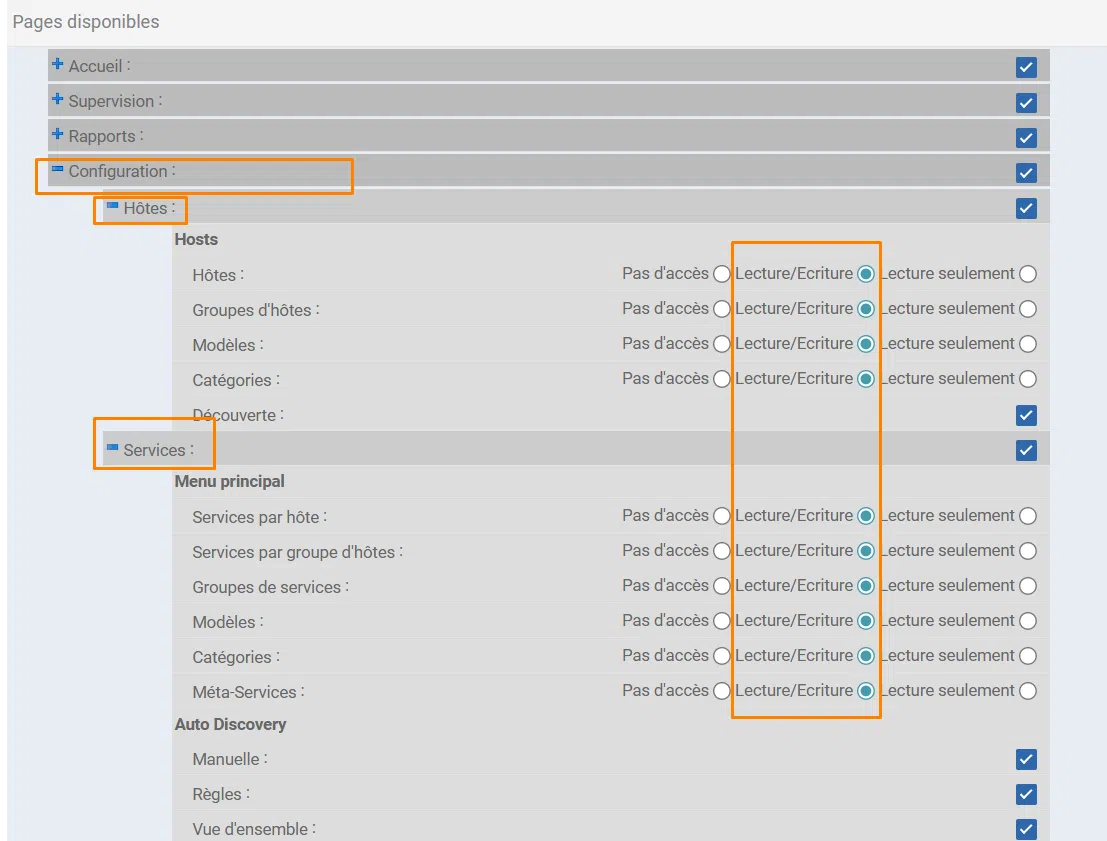Select Lecture seulement for Groupes d'hôtes
1107x841 pixels.
(1027, 308)
